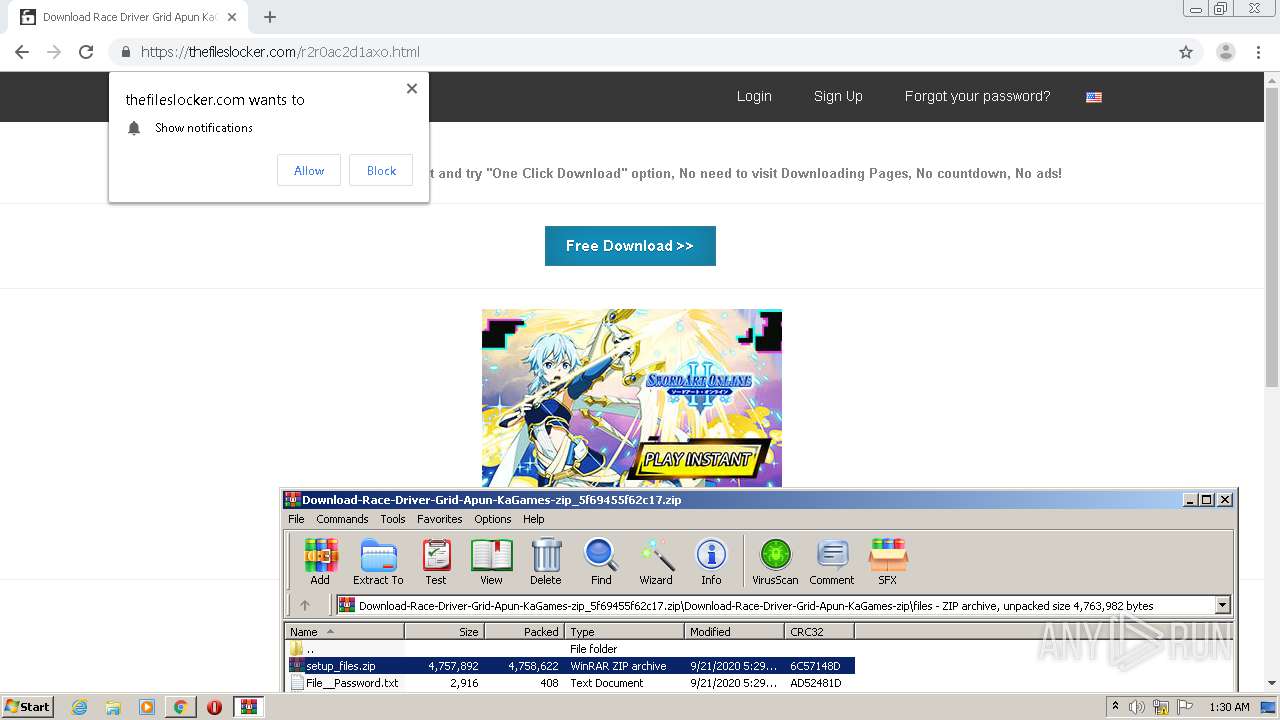Image resolution: width=1280 pixels, height=720 pixels.
Task: Click the SFX toolbar icon
Action: (x=888, y=561)
